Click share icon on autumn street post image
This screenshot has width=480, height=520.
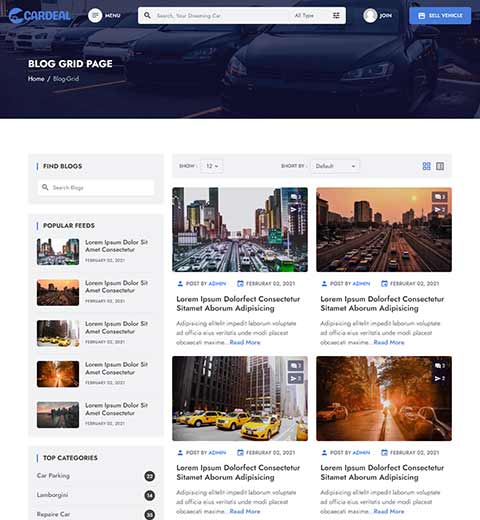point(440,378)
